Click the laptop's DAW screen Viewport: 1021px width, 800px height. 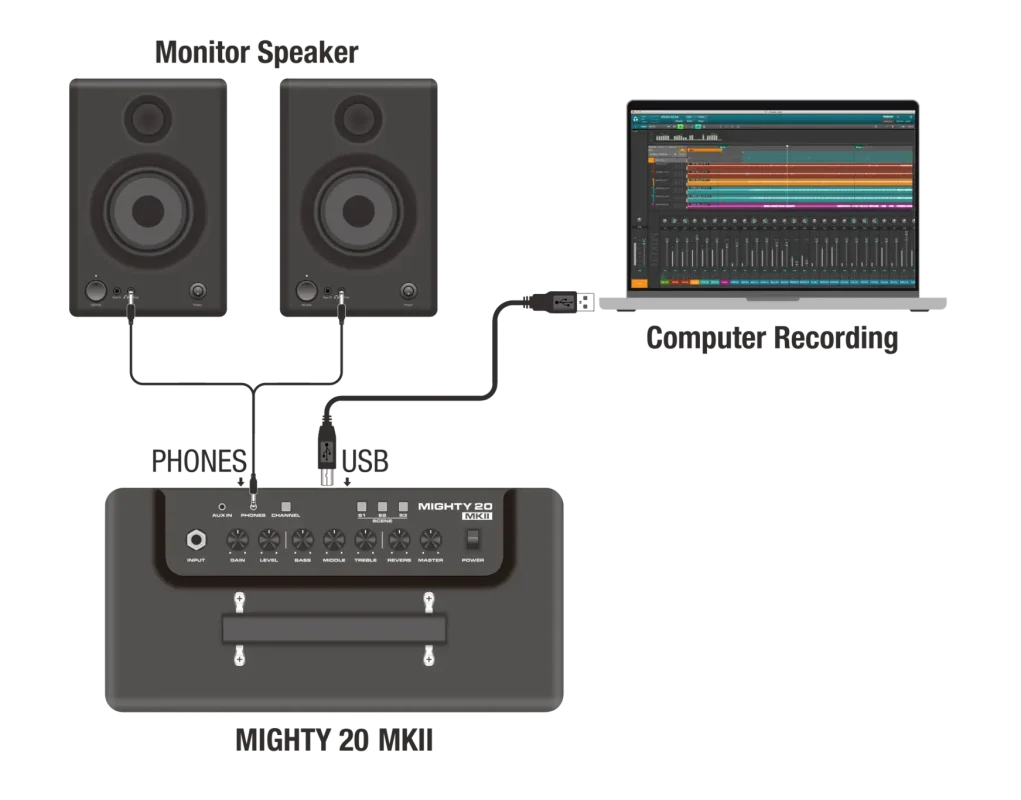tap(772, 199)
